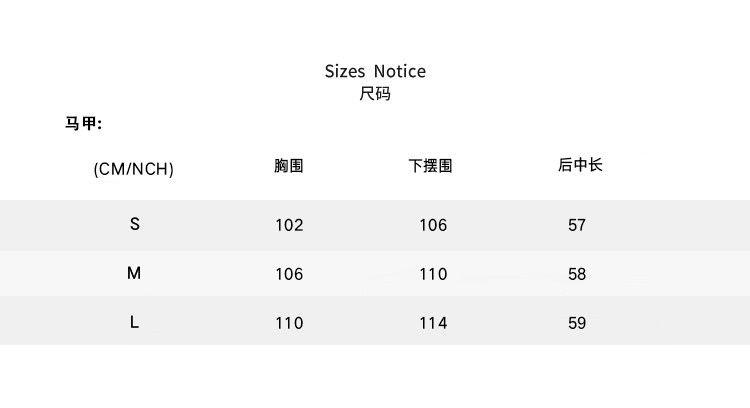Click the back length value 59
Image resolution: width=750 pixels, height=408 pixels.
click(x=577, y=323)
